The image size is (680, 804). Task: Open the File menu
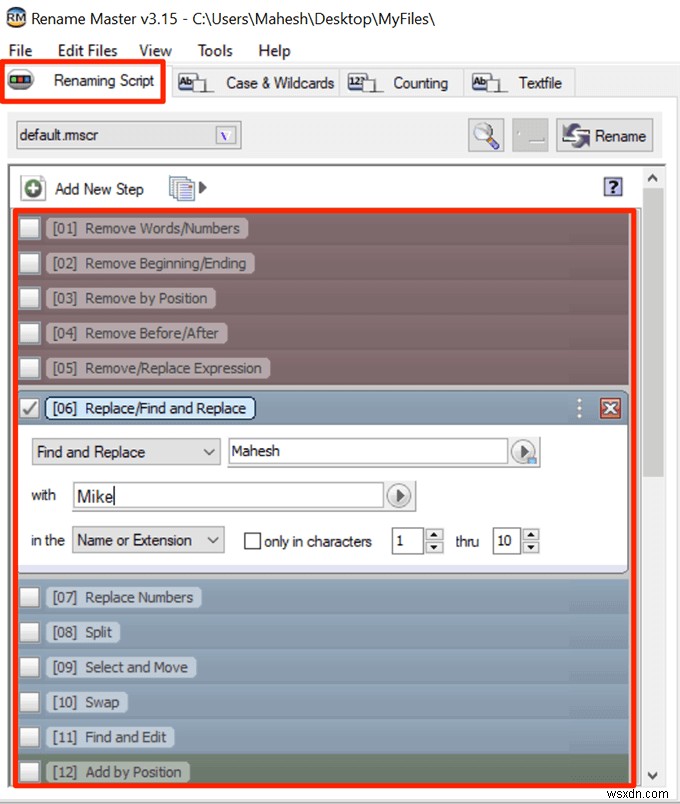click(x=21, y=51)
